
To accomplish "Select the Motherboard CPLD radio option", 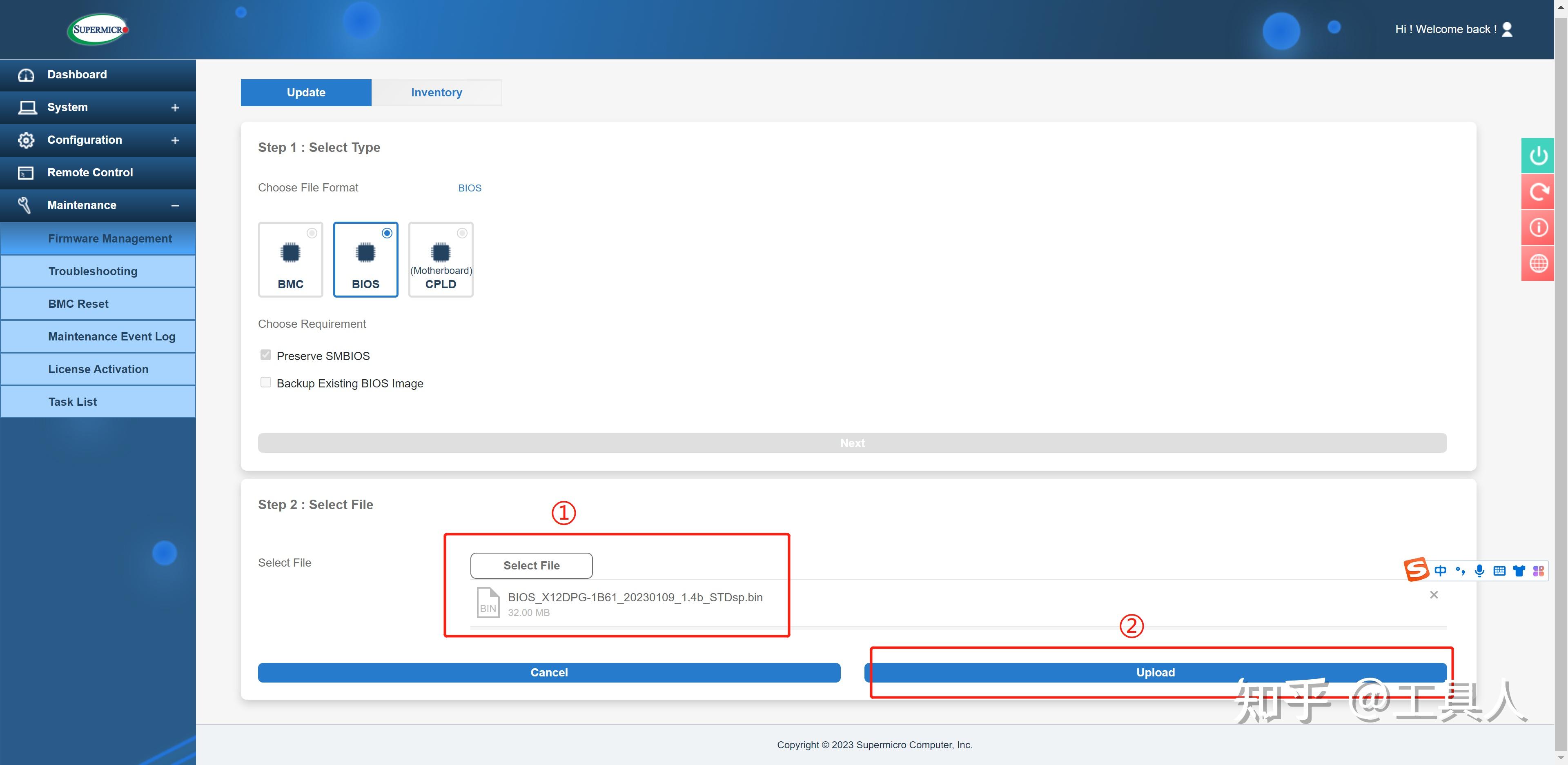I will [462, 233].
